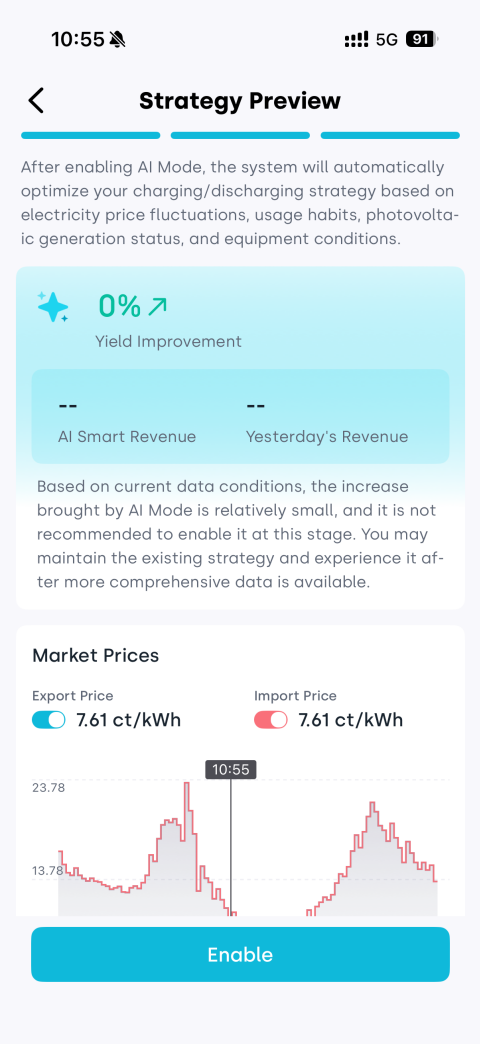Go back using the left chevron arrow
480x1044 pixels.
36,101
